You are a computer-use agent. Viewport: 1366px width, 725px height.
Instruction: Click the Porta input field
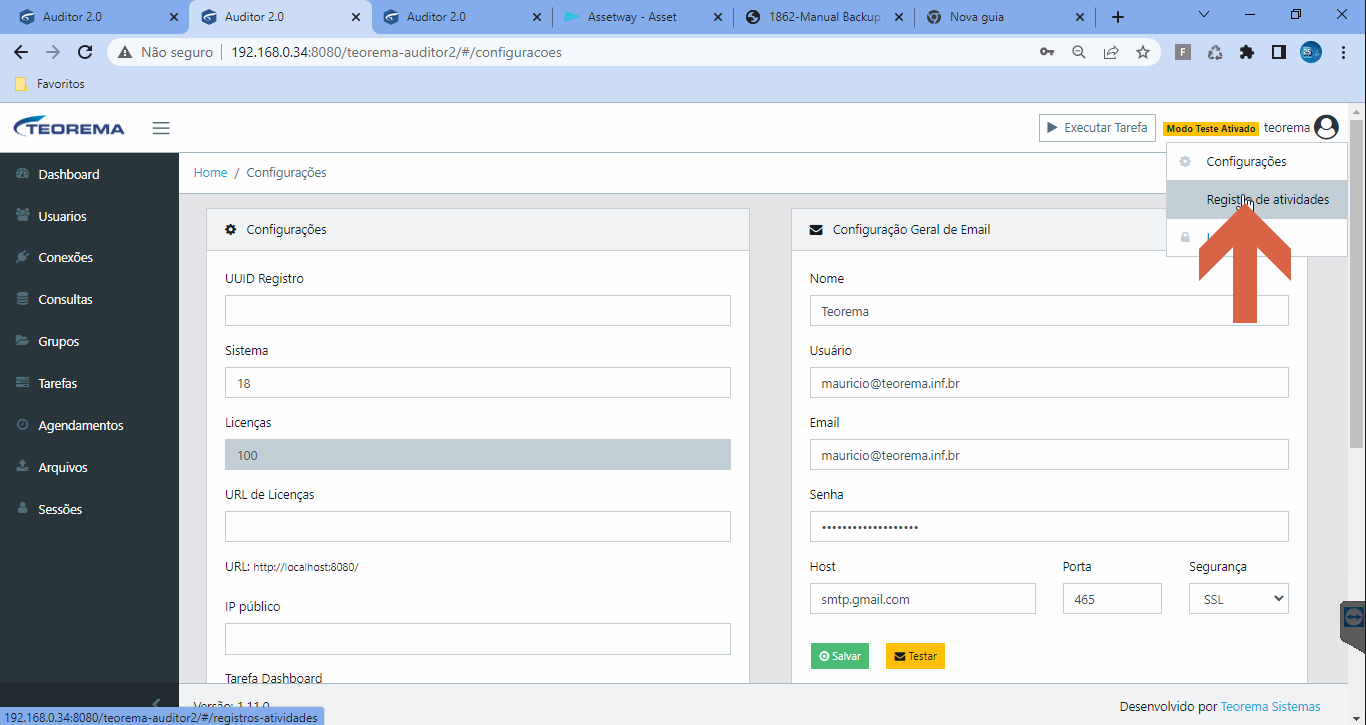pos(1112,598)
